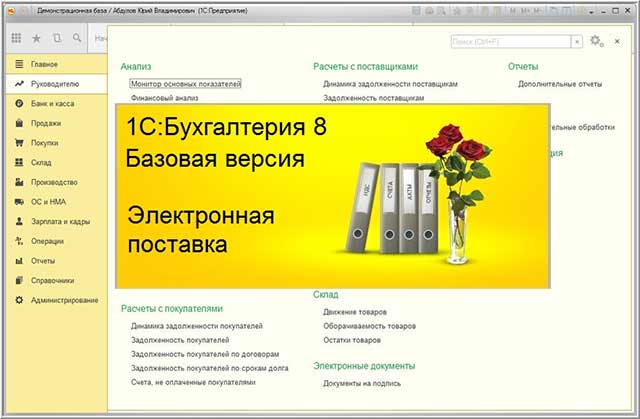The width and height of the screenshot is (640, 419).
Task: Open the Продажи section
Action: [x=57, y=123]
